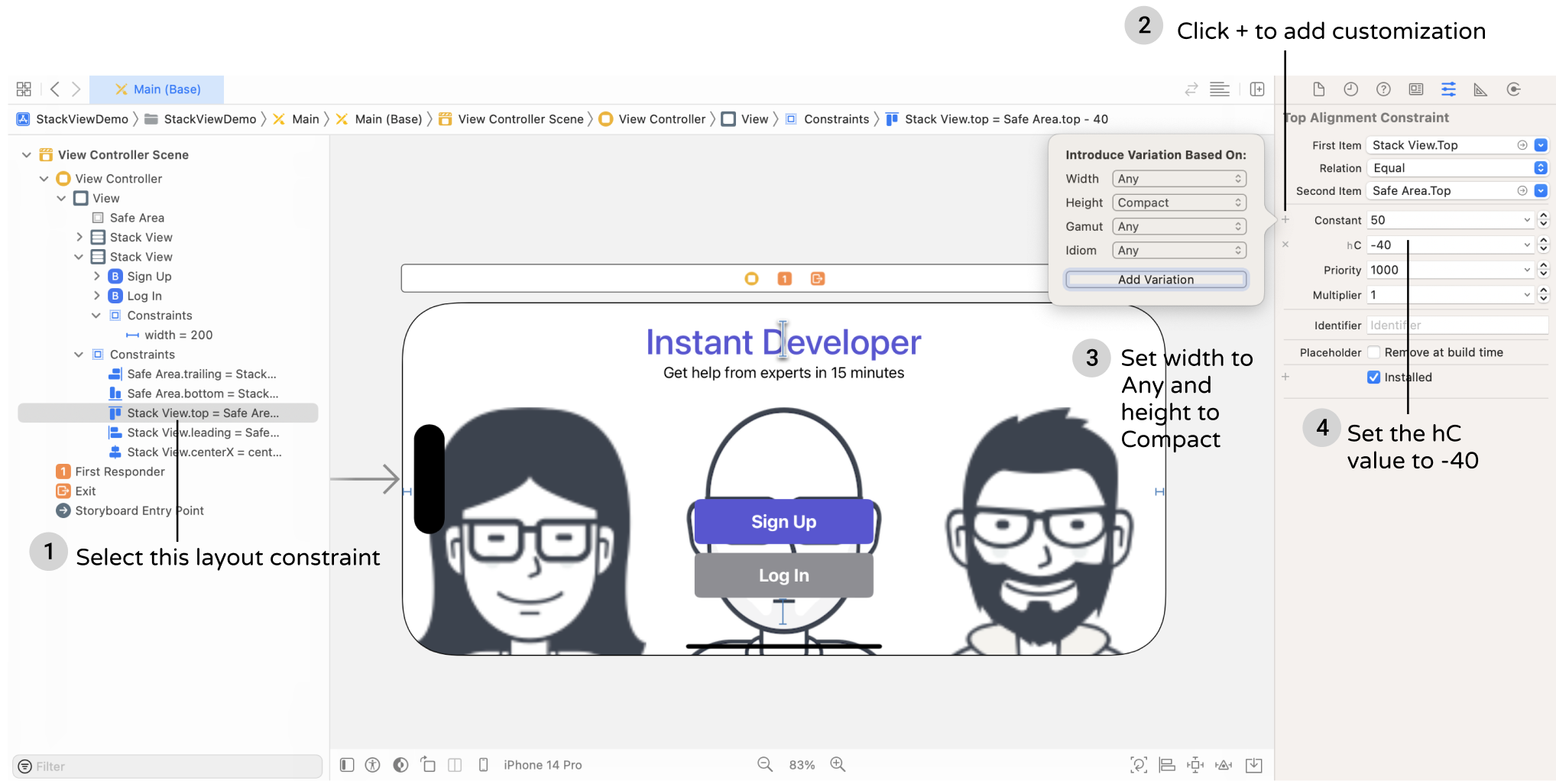Click the zoom in magnifier icon

click(x=838, y=764)
